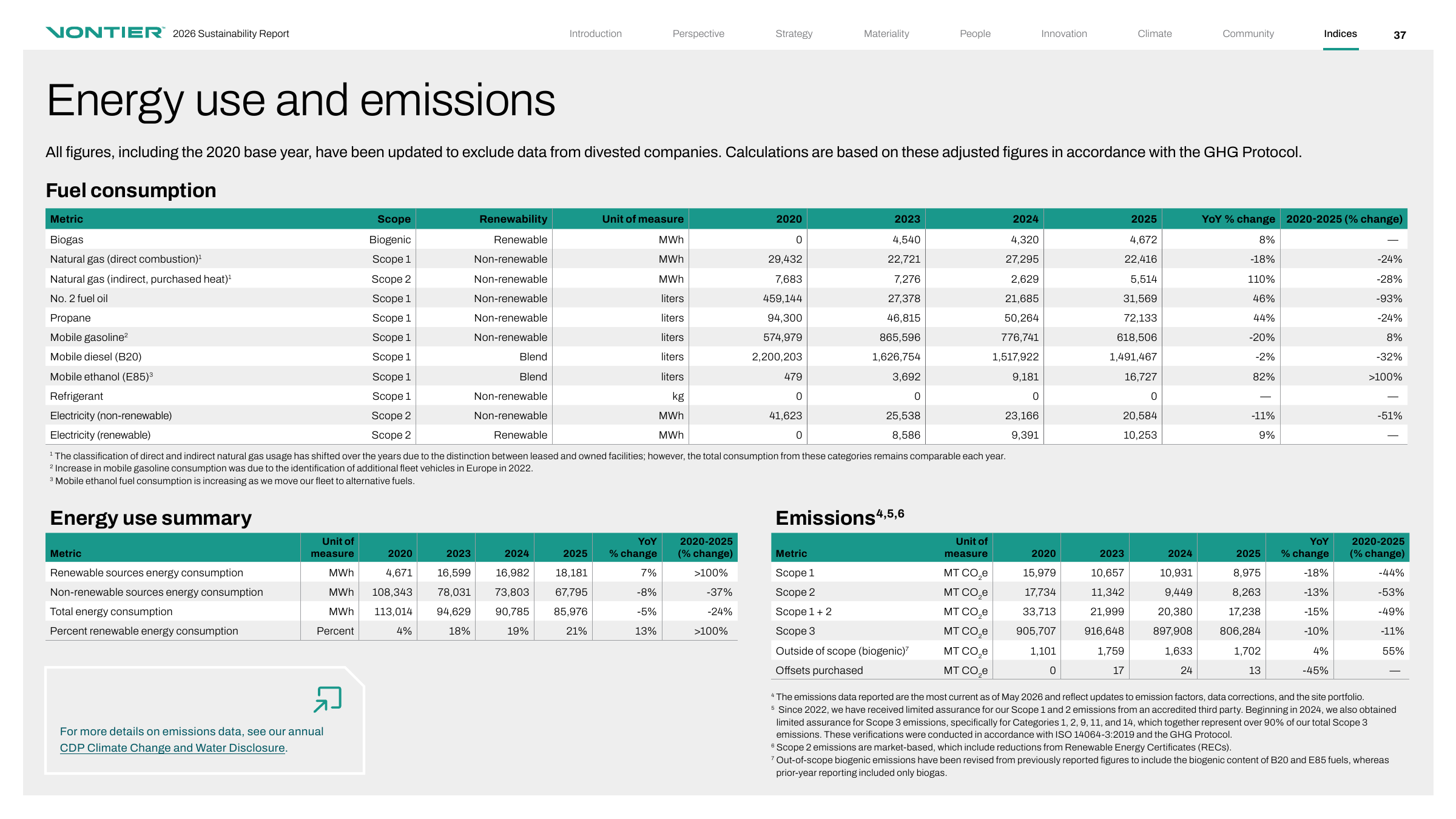Select the 110% YoY change value
This screenshot has width=1456, height=819.
pyautogui.click(x=1261, y=279)
